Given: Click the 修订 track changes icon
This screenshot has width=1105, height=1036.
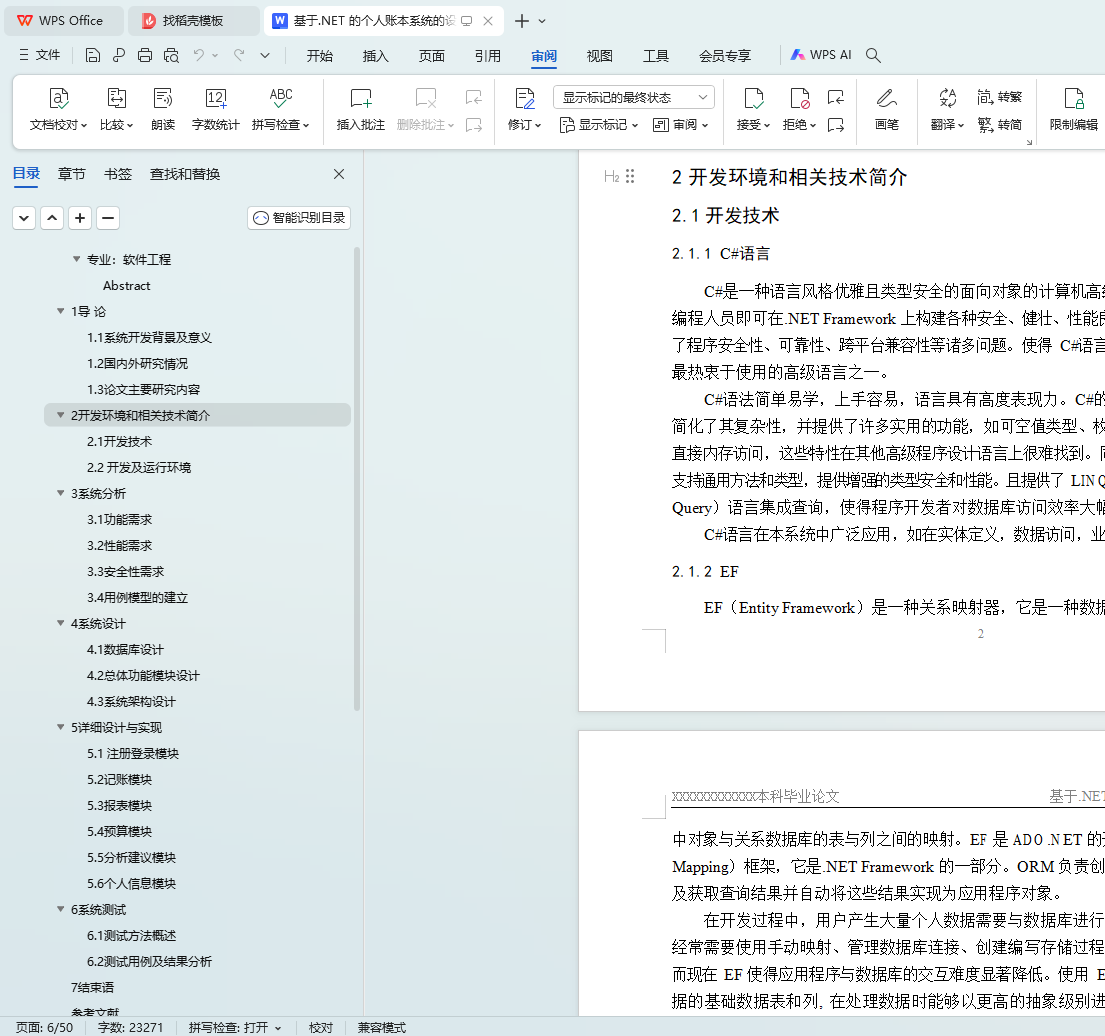Looking at the screenshot, I should [x=524, y=99].
